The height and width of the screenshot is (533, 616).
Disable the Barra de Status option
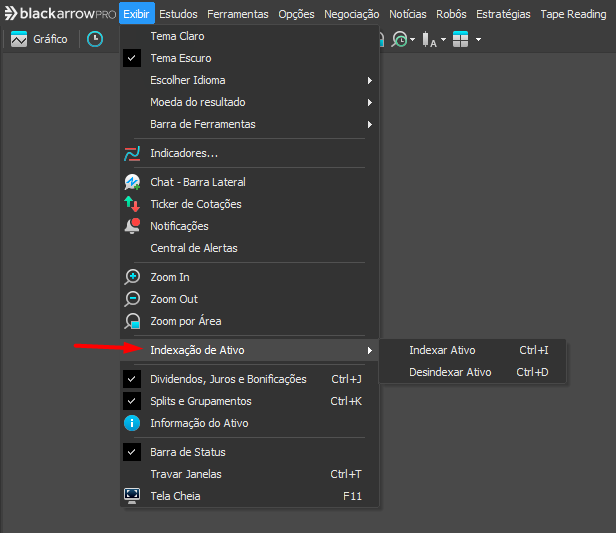(132, 452)
